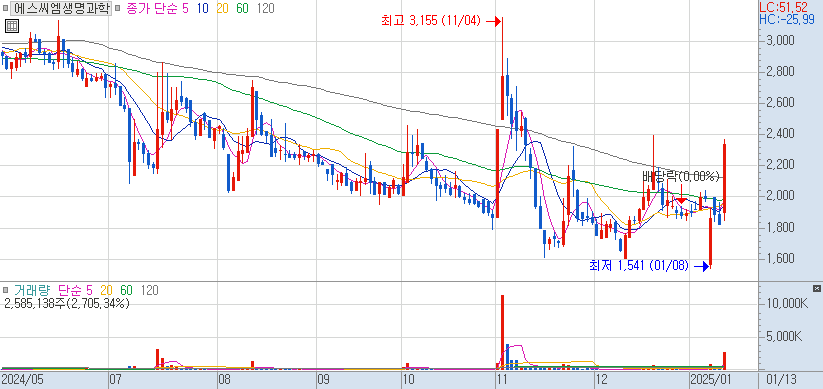
Task: Click the 3,000 price axis label
Action: (x=779, y=41)
